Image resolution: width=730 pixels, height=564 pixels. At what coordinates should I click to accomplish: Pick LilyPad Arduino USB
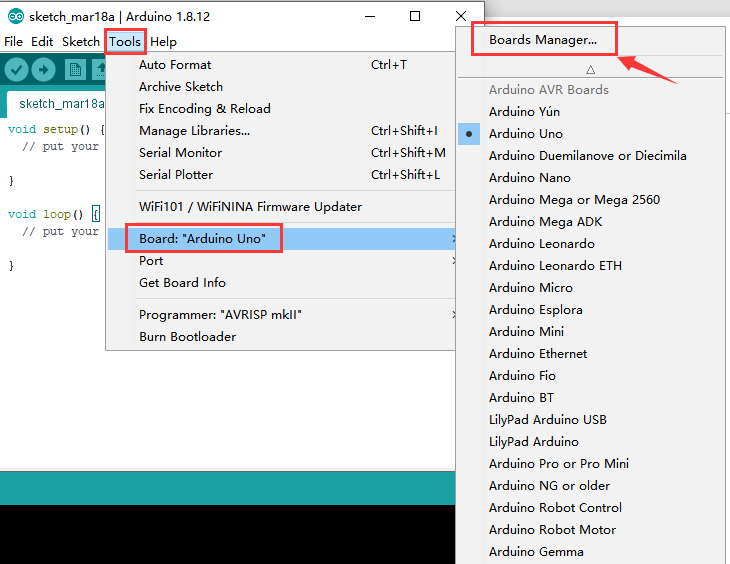pyautogui.click(x=590, y=420)
